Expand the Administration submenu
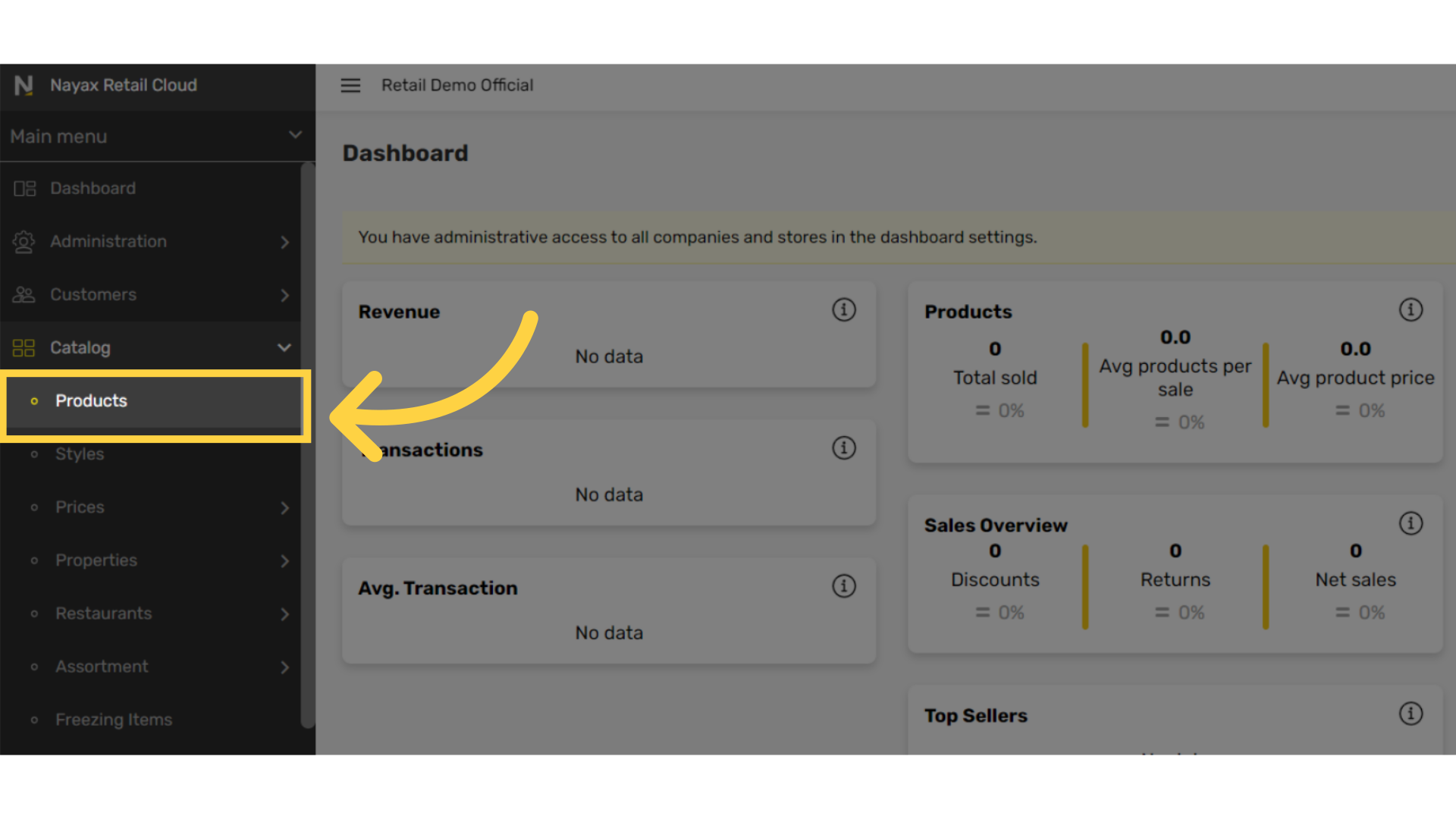 point(284,242)
